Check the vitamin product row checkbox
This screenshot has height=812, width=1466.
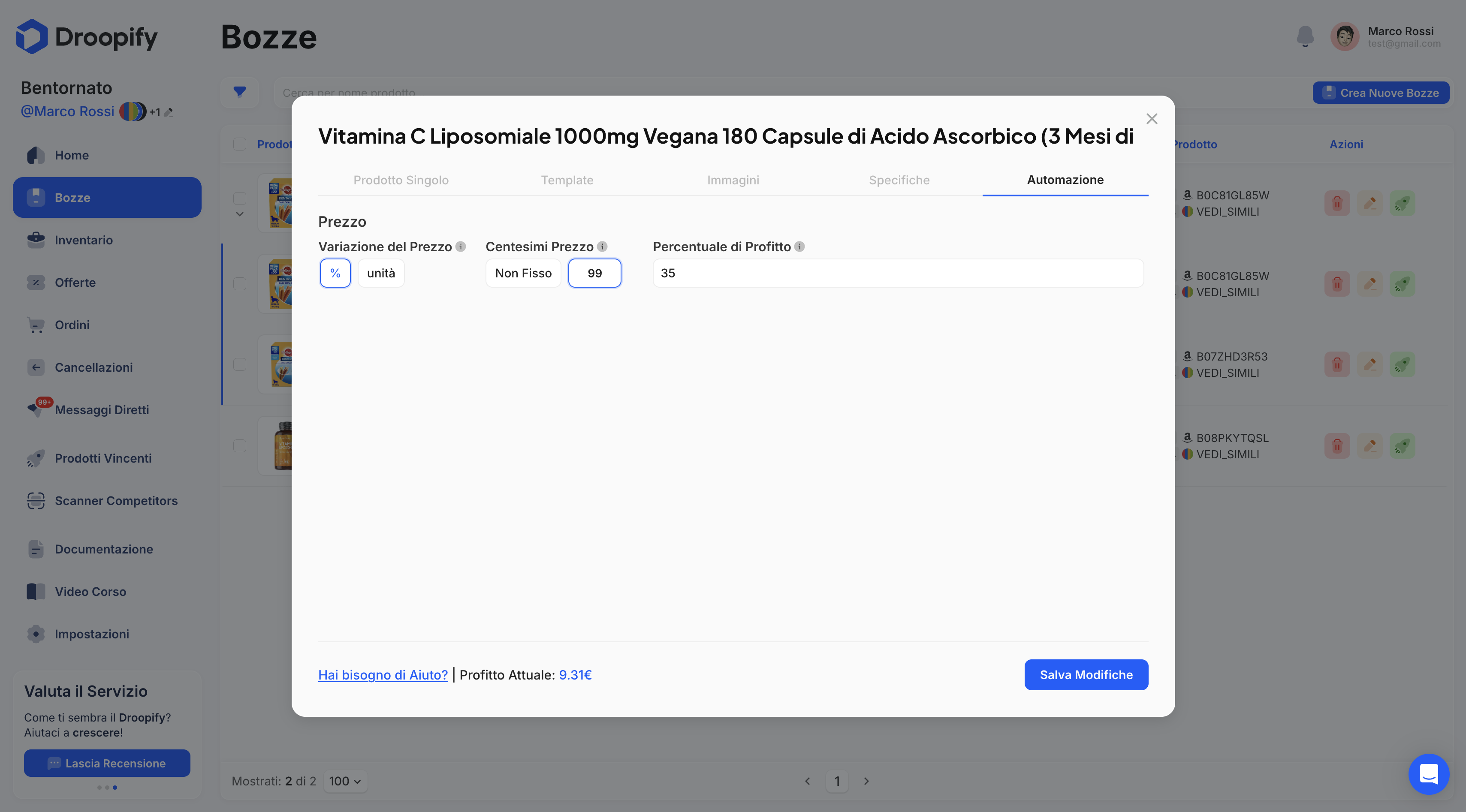[240, 445]
